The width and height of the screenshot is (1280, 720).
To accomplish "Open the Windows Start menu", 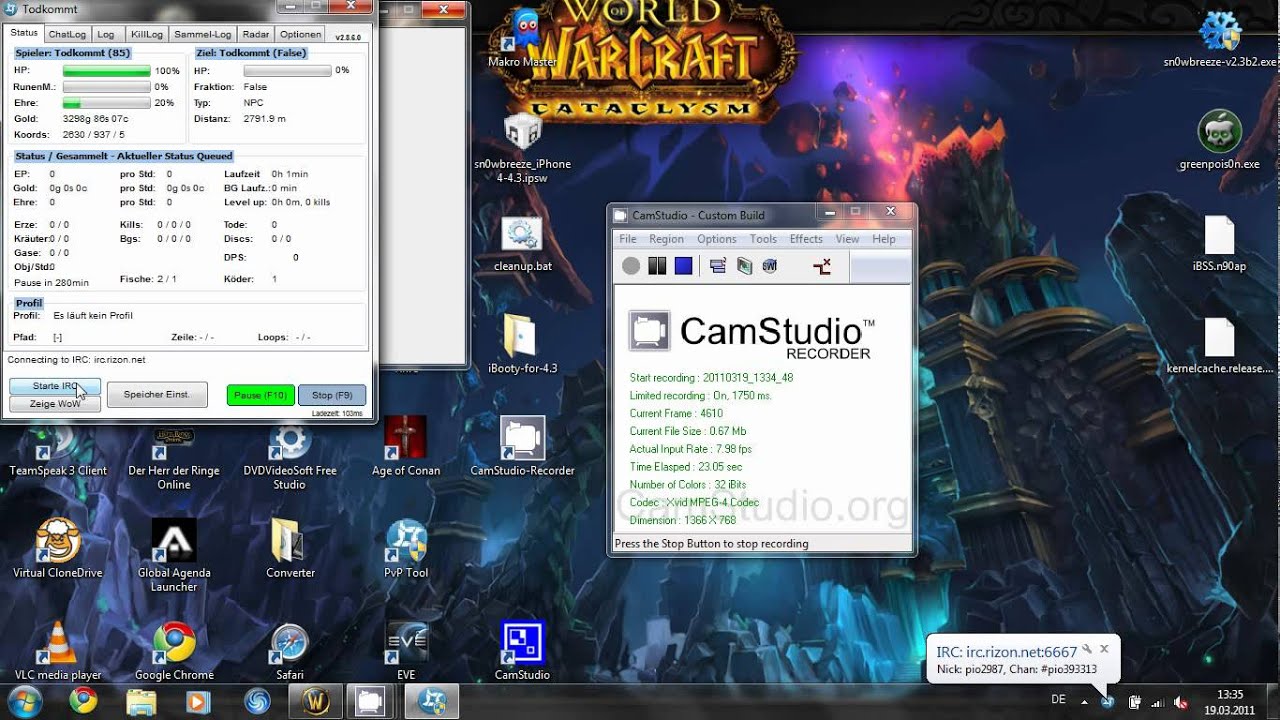I will coord(24,701).
